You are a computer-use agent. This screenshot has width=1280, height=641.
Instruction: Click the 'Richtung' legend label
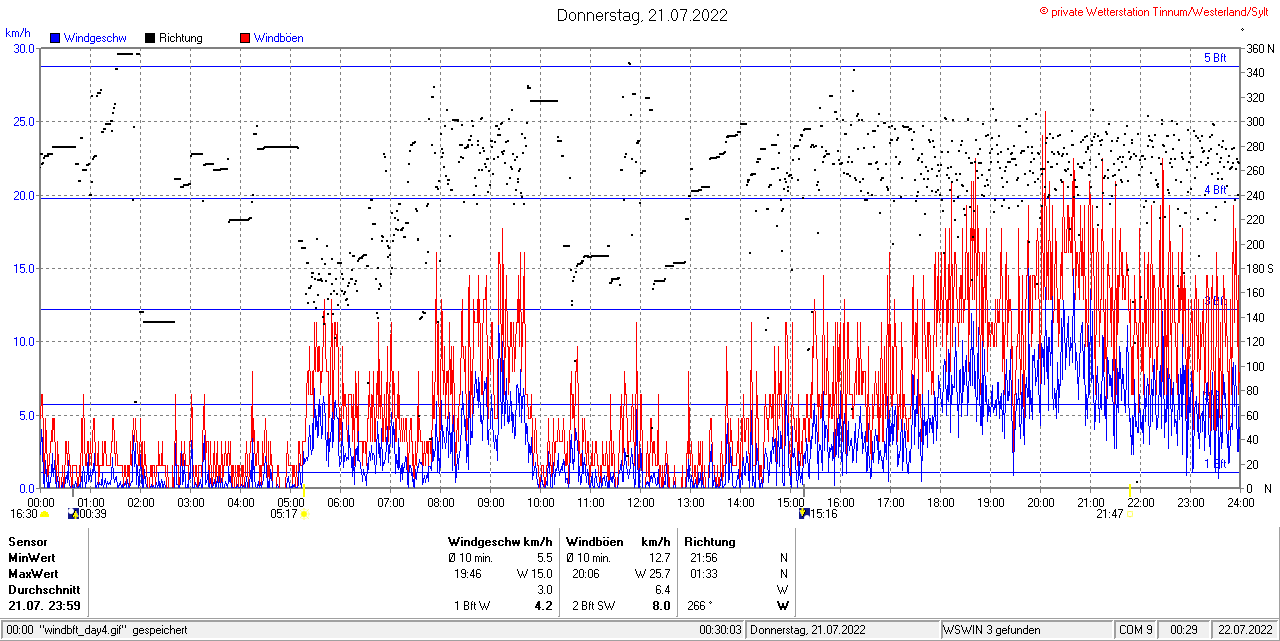coord(180,38)
